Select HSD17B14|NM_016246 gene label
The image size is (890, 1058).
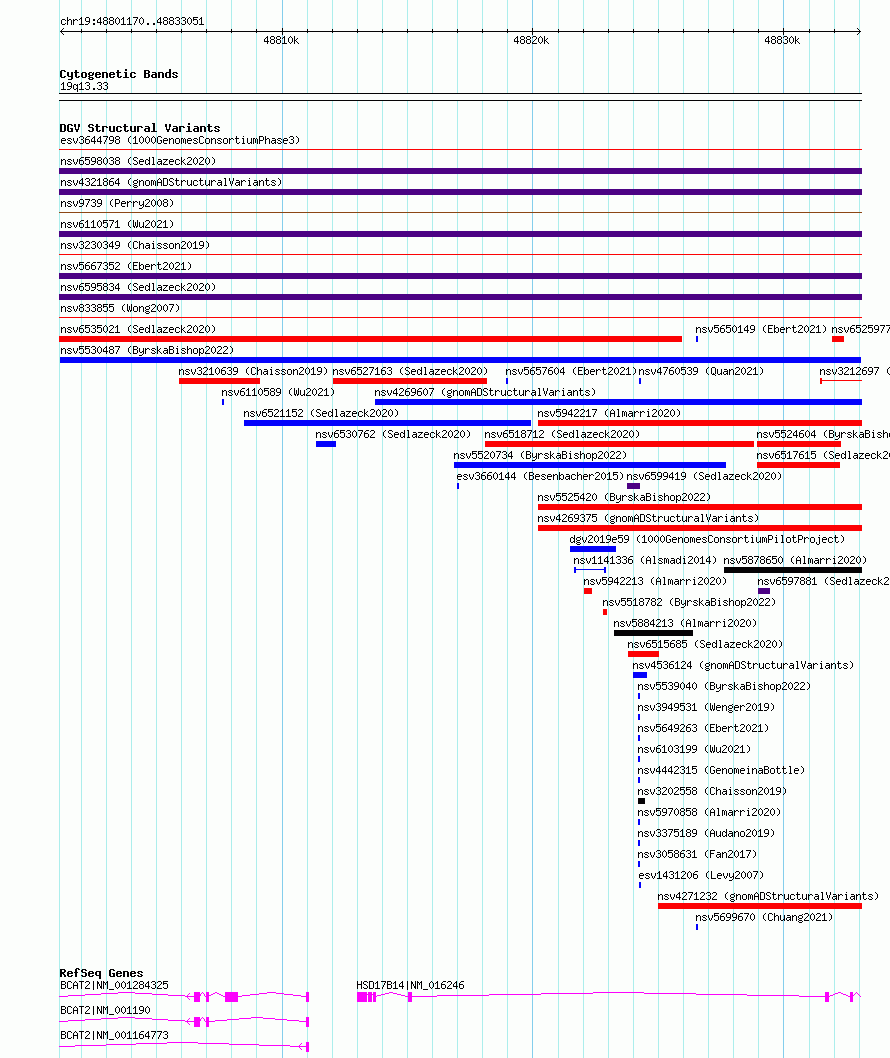[410, 984]
